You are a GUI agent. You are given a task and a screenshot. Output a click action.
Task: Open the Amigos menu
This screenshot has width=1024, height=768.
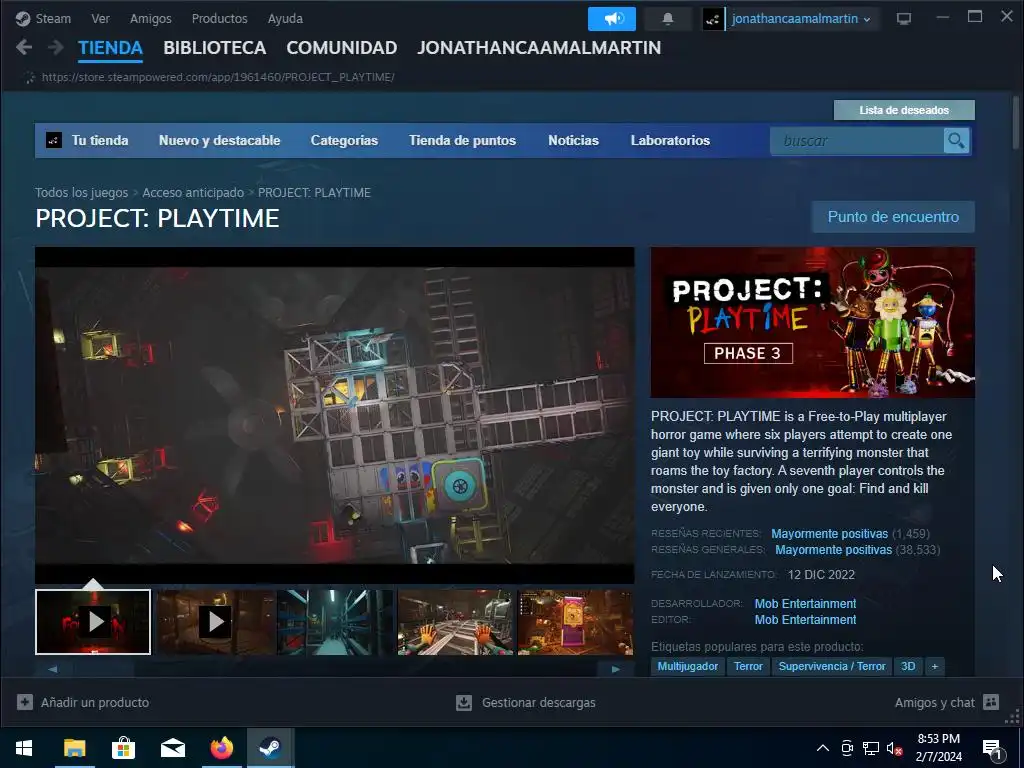point(150,18)
